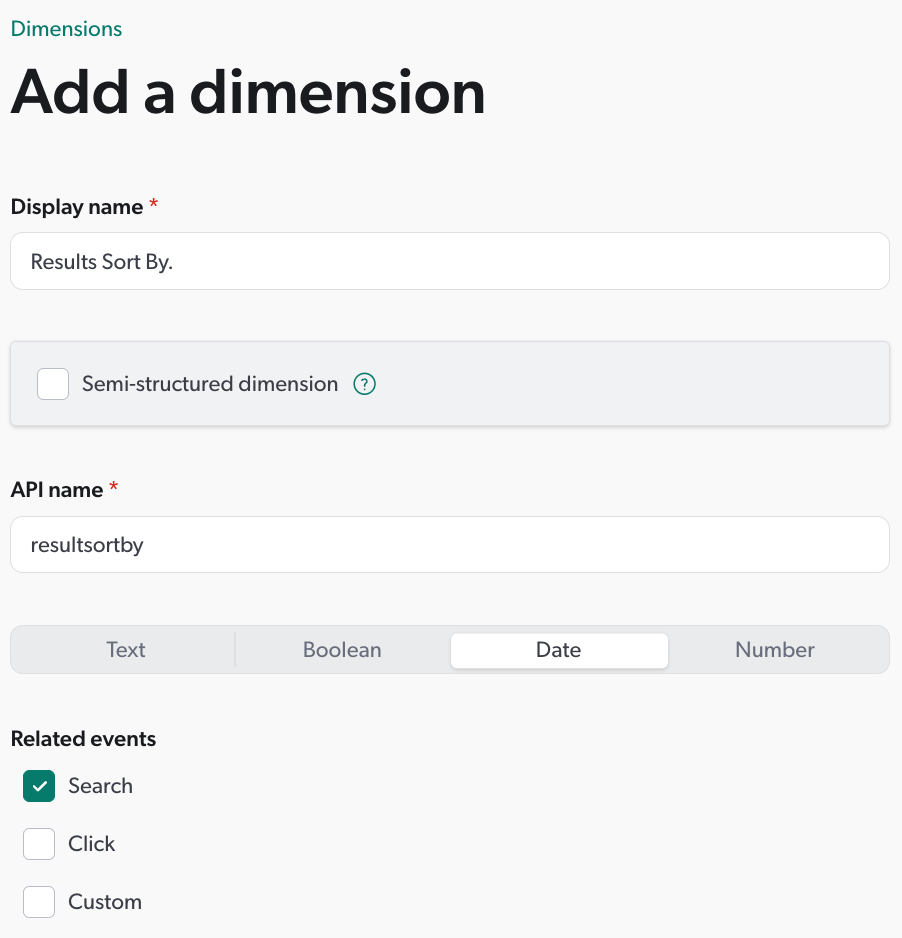Click inside the Display name field
Screen dimensions: 902x938
tap(450, 261)
